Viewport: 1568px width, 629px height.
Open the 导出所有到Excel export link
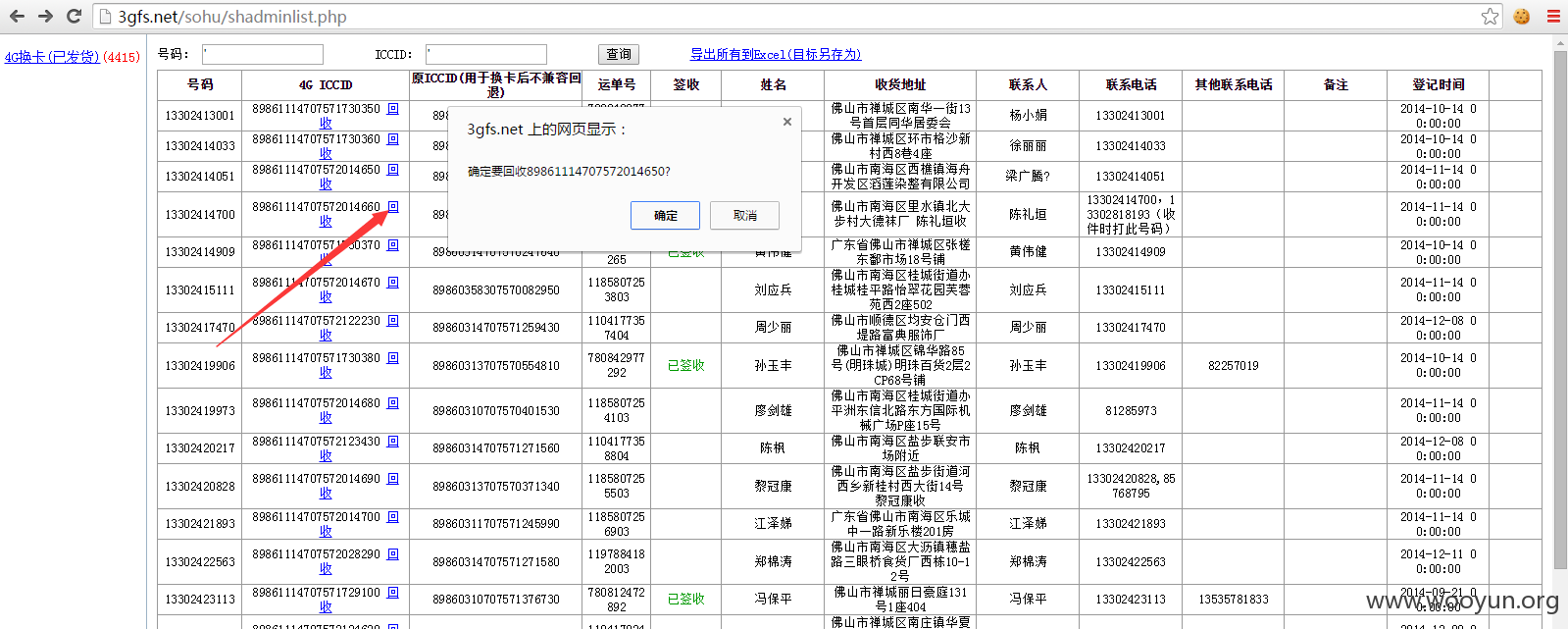tap(776, 55)
